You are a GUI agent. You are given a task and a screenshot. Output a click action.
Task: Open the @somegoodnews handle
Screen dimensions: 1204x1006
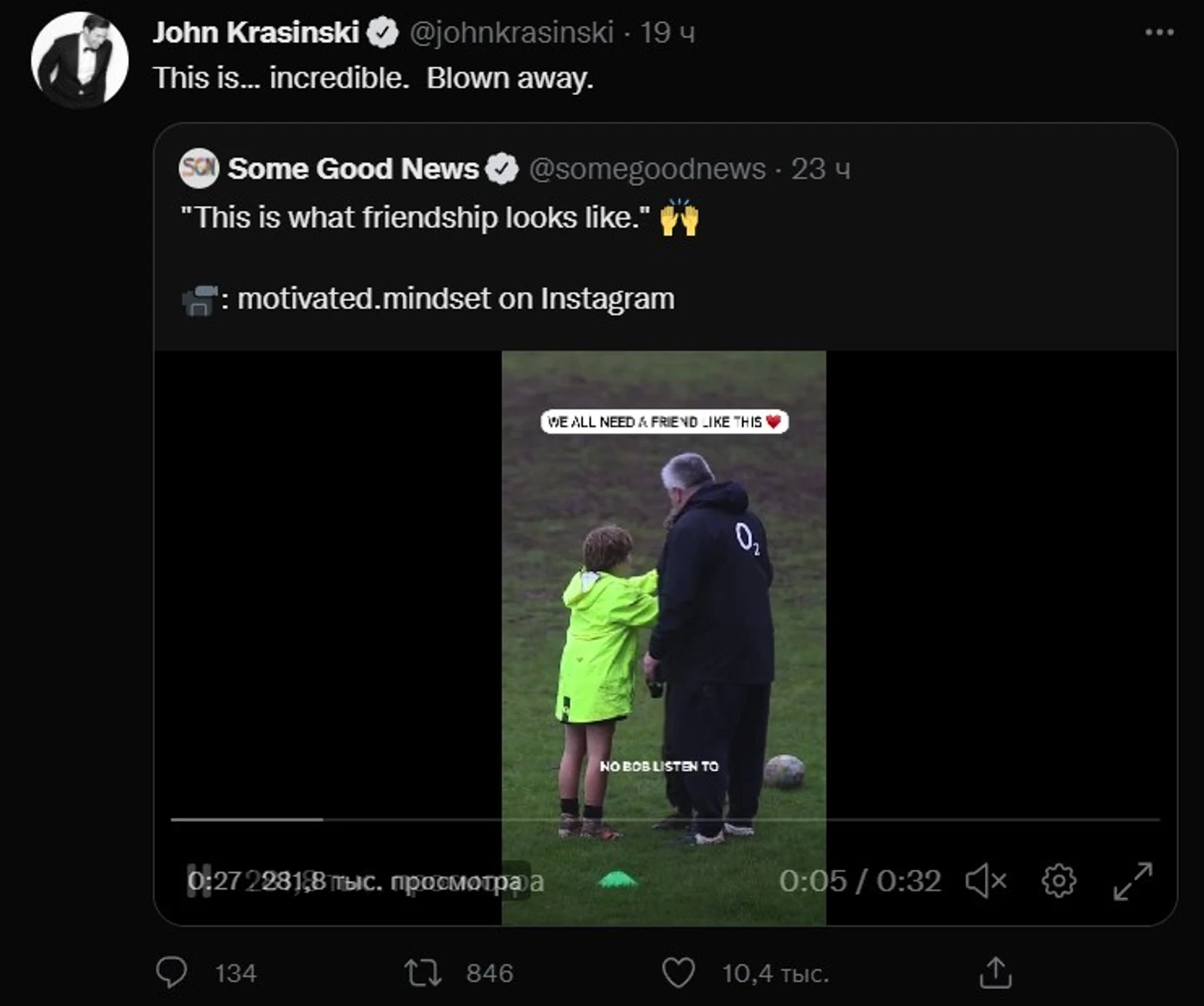coord(647,168)
